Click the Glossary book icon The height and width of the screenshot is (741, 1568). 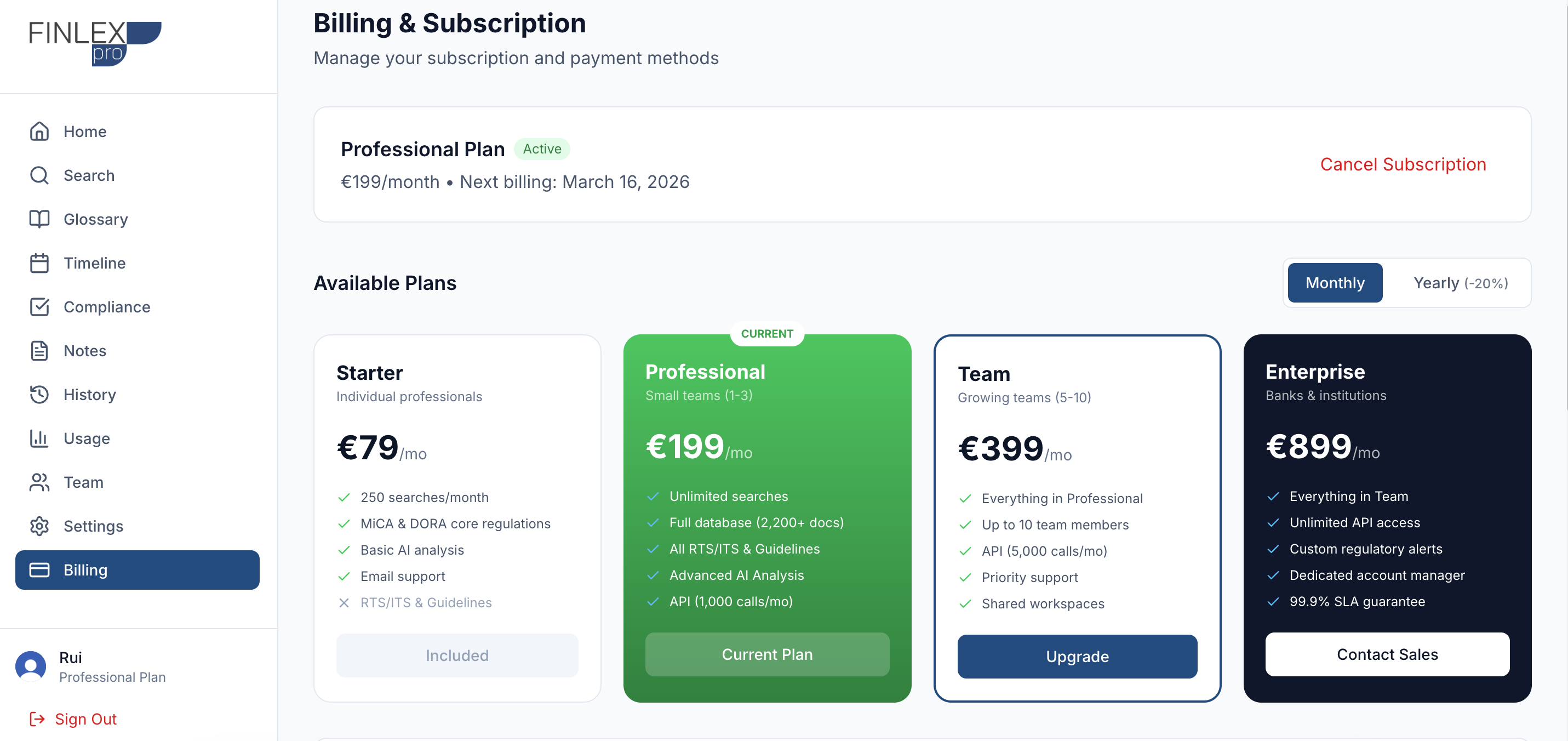point(39,219)
